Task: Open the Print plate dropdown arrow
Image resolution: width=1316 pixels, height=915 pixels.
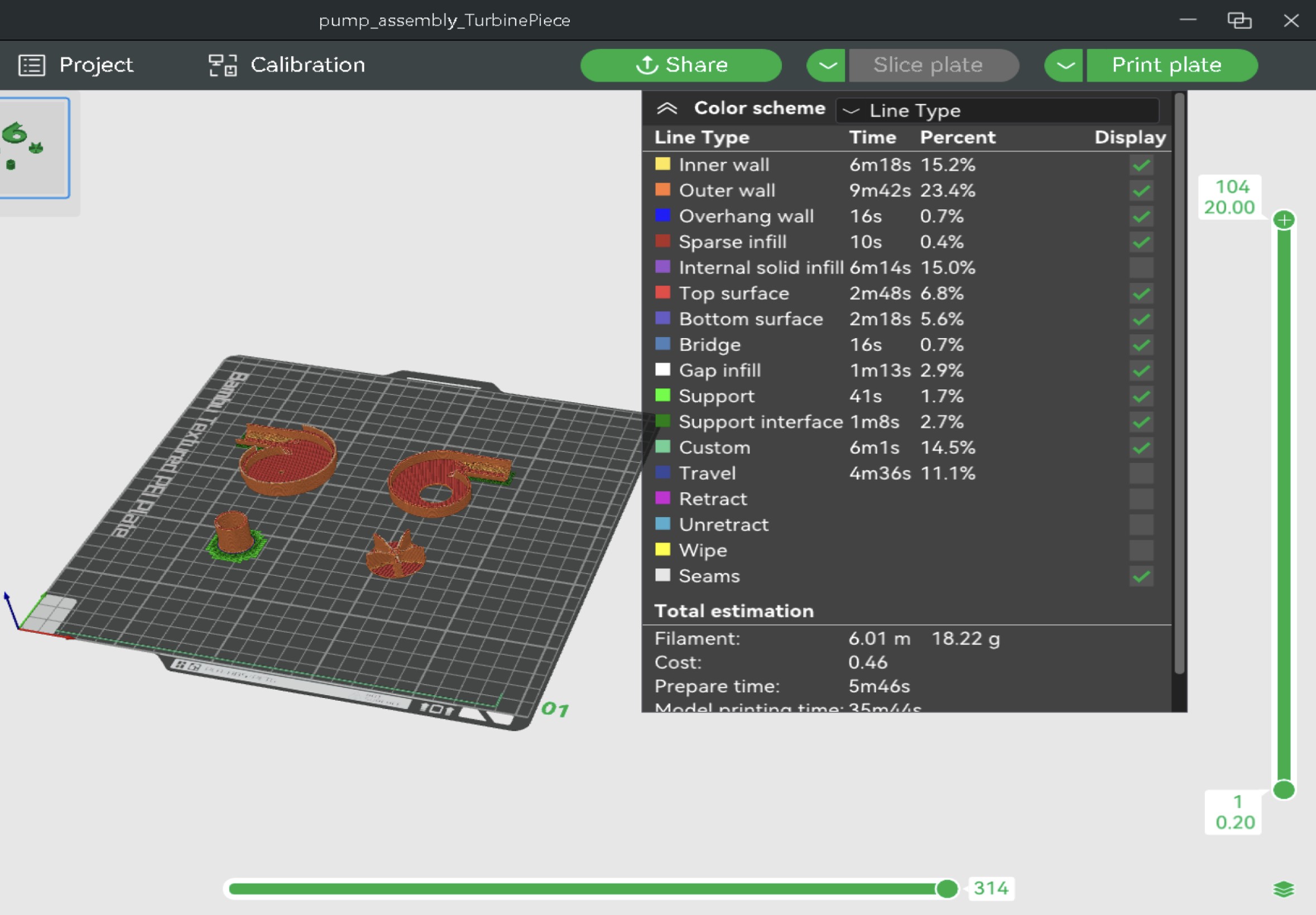Action: coord(1064,65)
